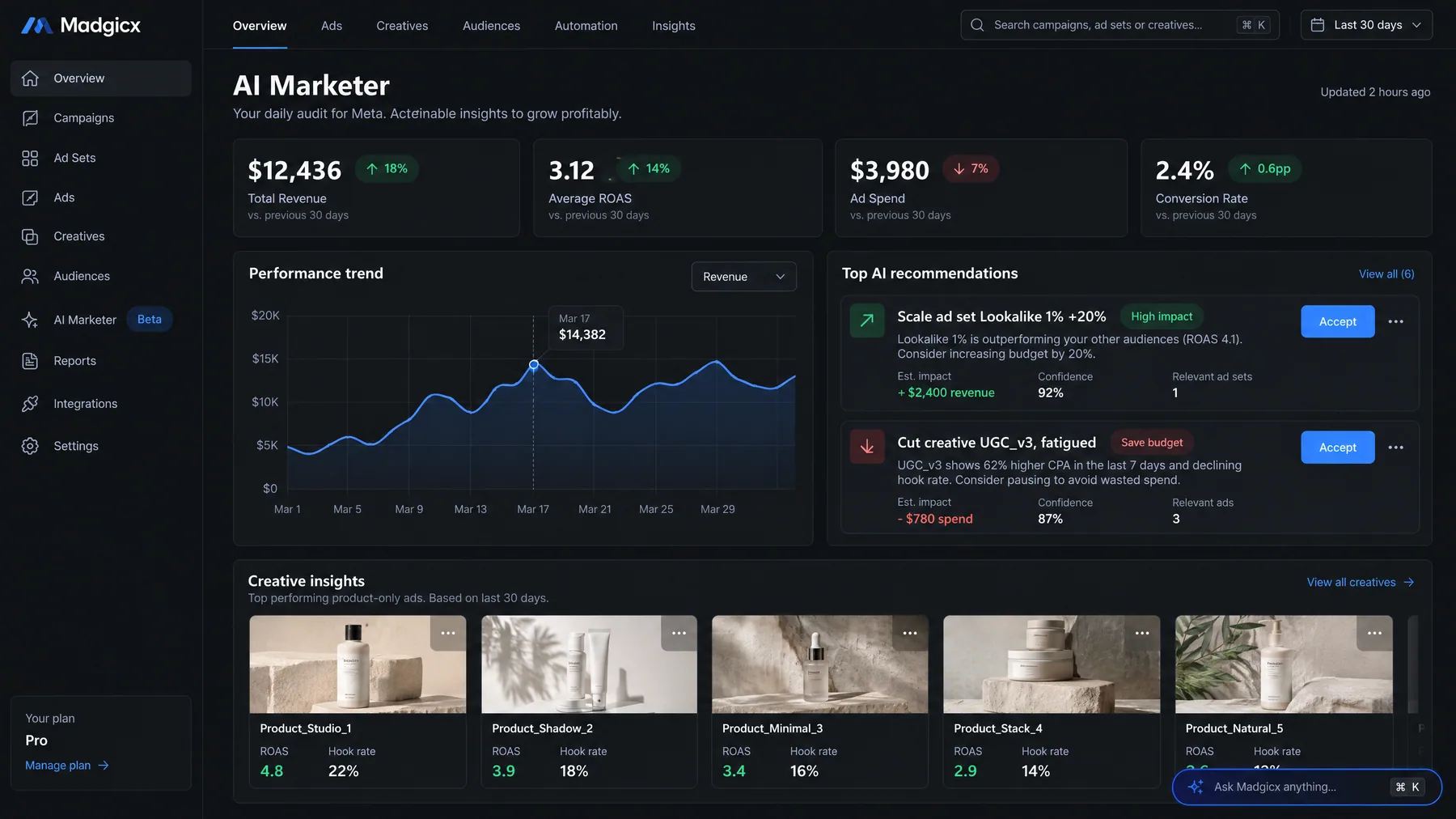Open Settings gear icon
The image size is (1456, 819).
click(x=30, y=446)
